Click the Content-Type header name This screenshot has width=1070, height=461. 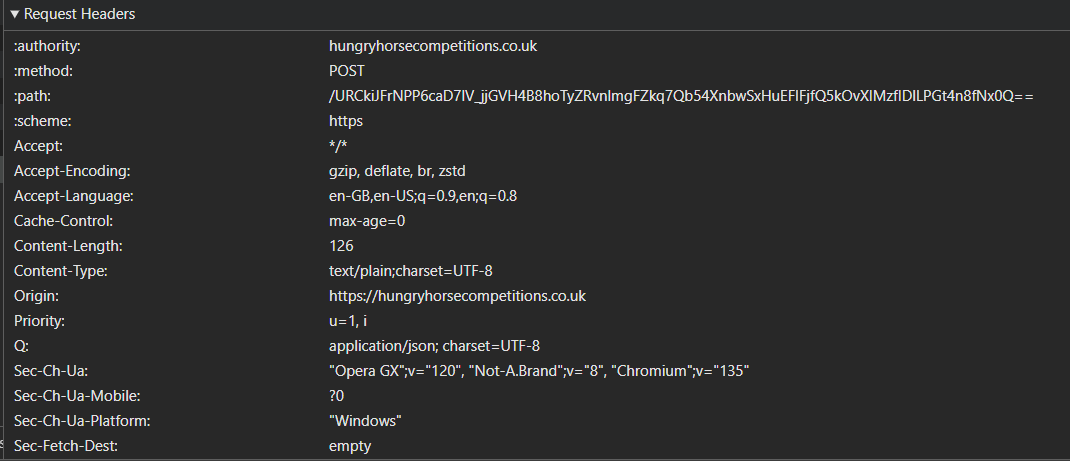click(x=61, y=271)
